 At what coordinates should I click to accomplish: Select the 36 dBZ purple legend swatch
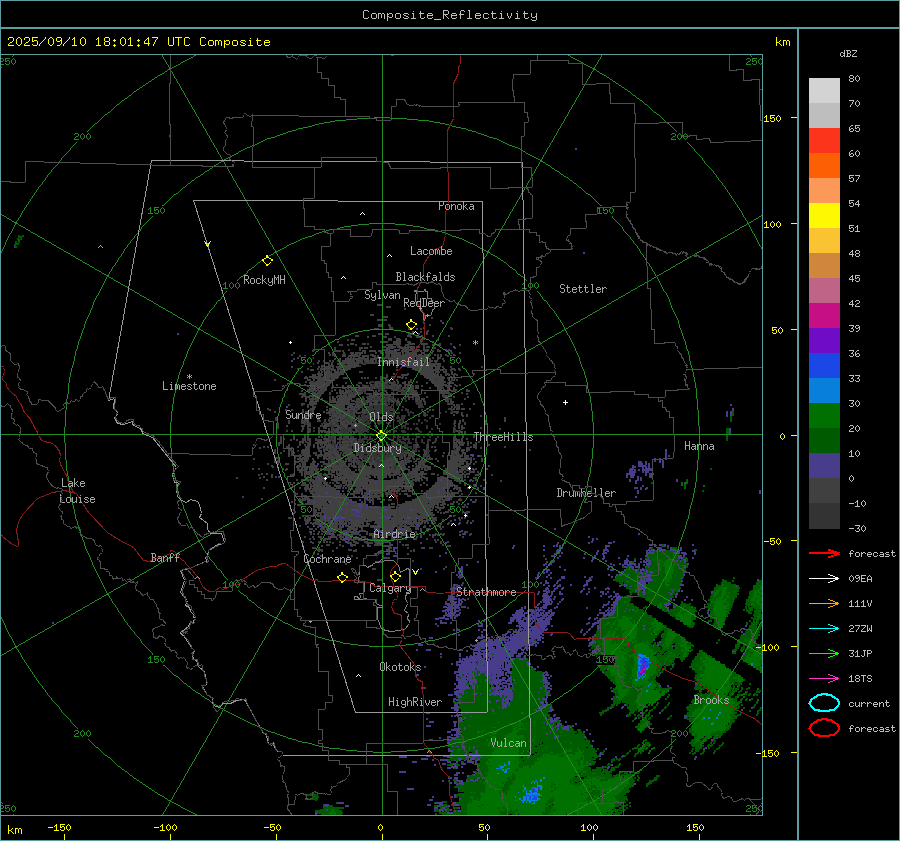coord(824,340)
